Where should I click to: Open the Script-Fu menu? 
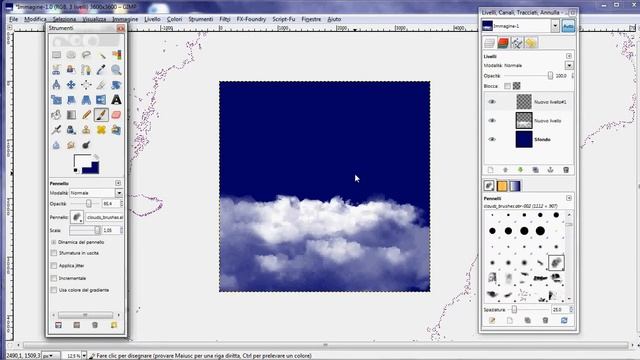[284, 19]
